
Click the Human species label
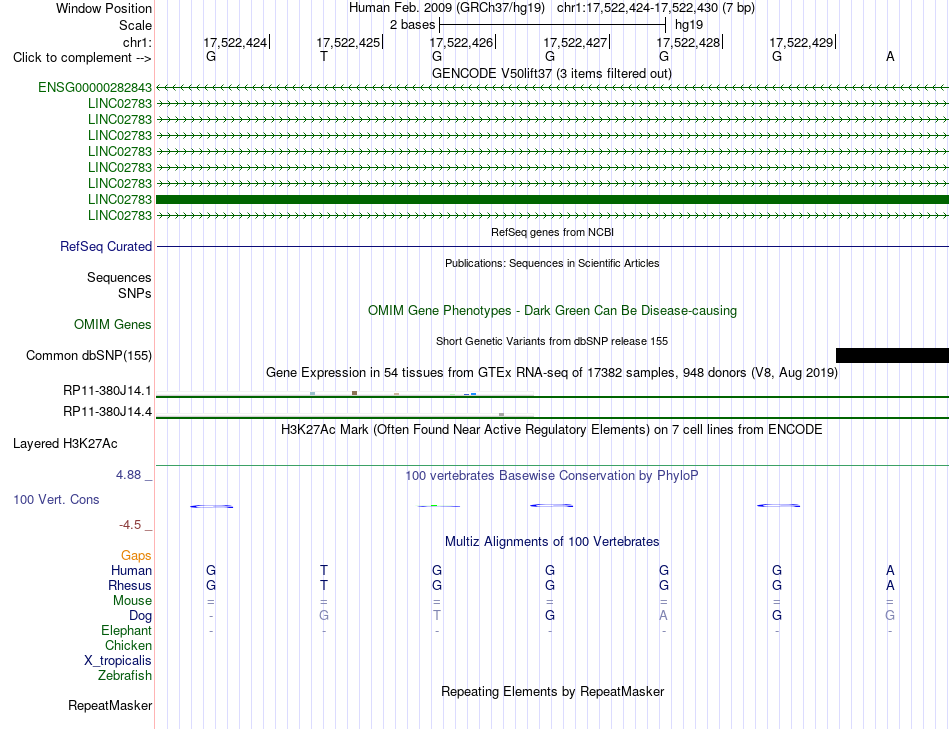131,570
